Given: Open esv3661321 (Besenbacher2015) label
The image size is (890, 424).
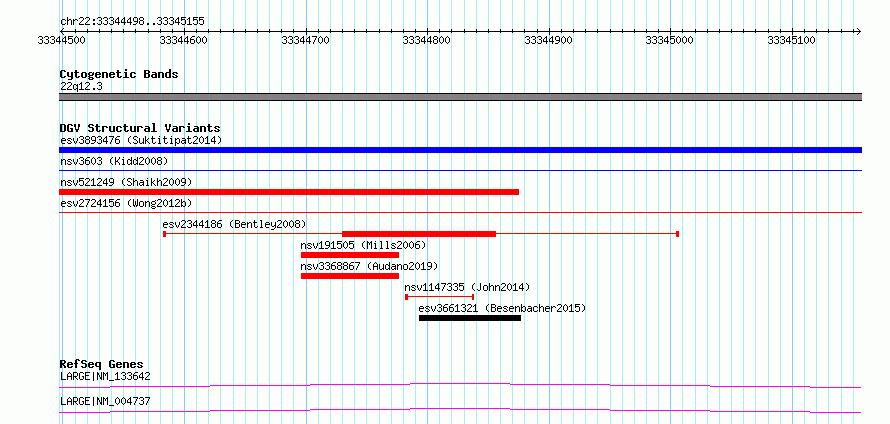Looking at the screenshot, I should (502, 308).
